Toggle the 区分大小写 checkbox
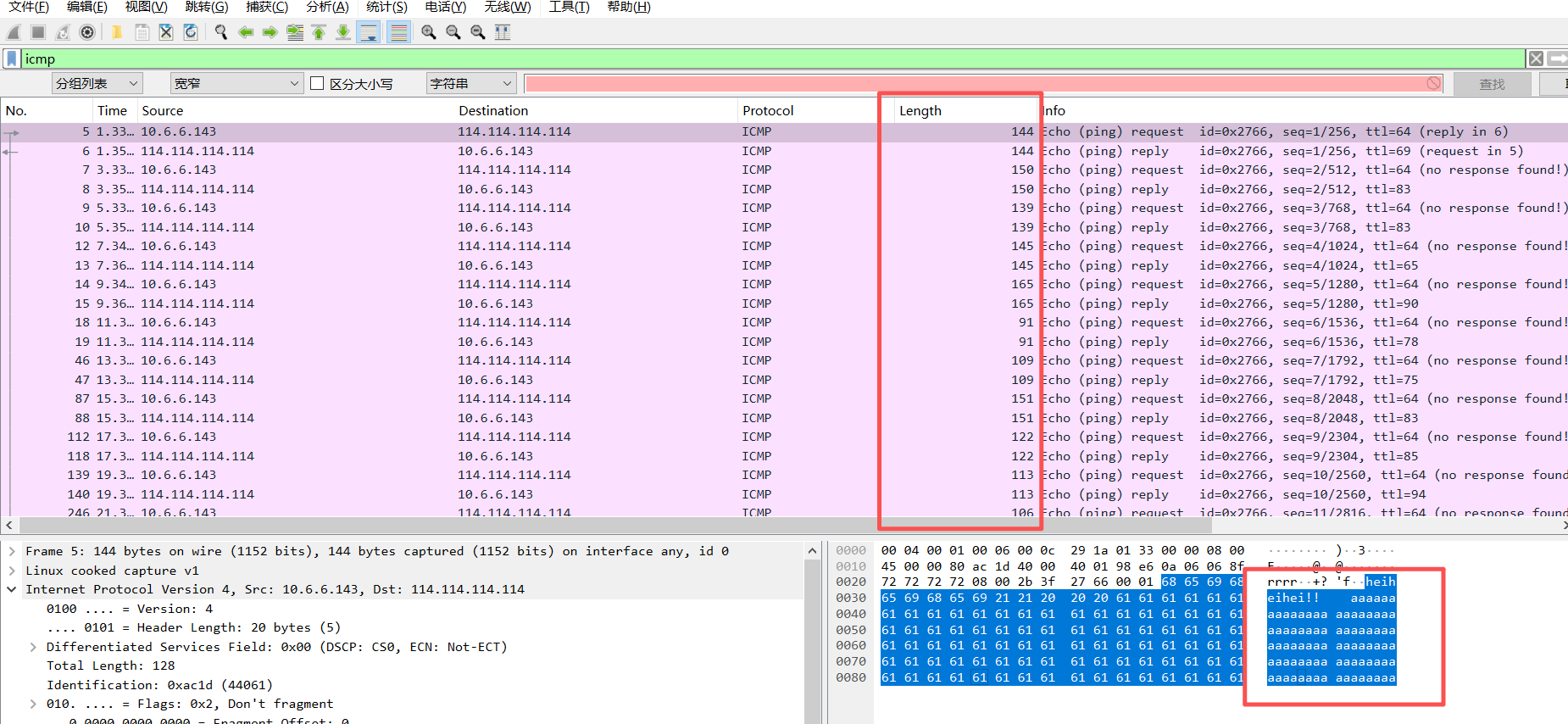The height and width of the screenshot is (724, 1568). 318,83
